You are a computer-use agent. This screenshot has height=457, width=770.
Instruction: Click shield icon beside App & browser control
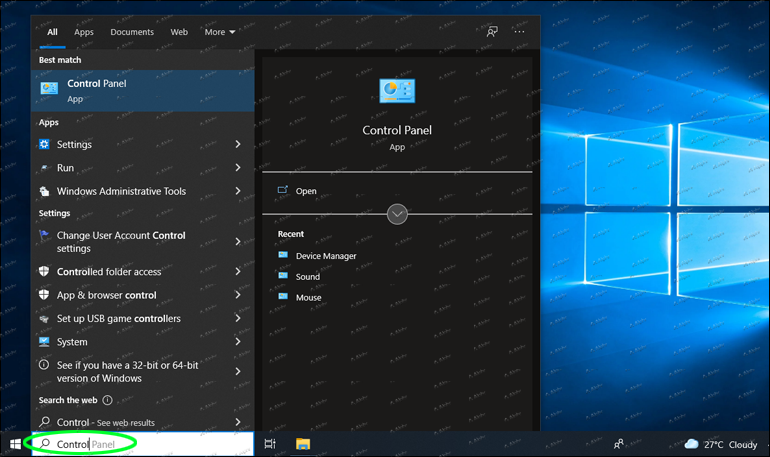(44, 295)
